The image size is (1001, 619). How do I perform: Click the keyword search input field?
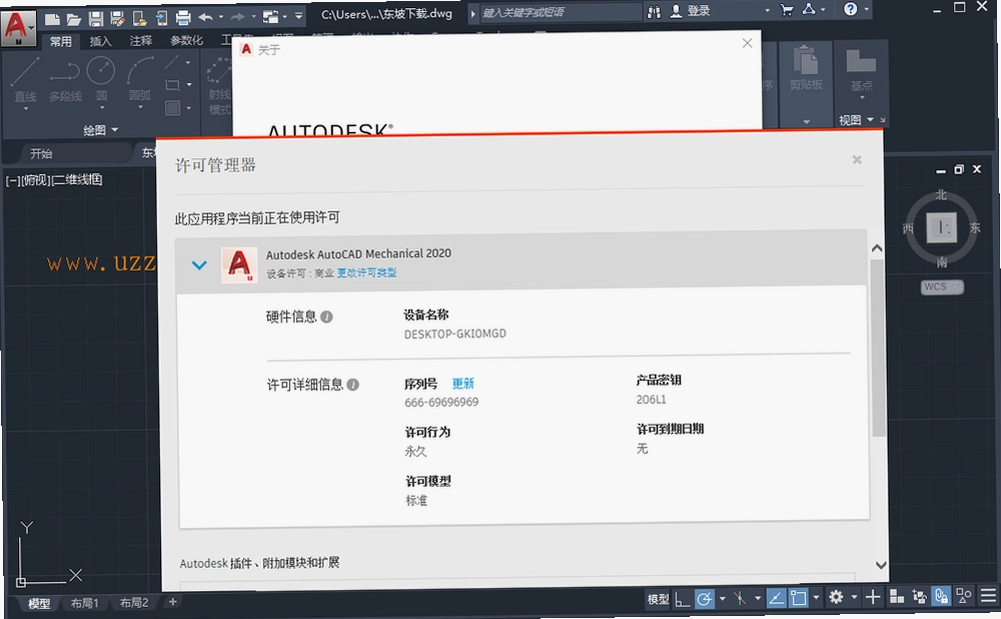click(x=559, y=13)
